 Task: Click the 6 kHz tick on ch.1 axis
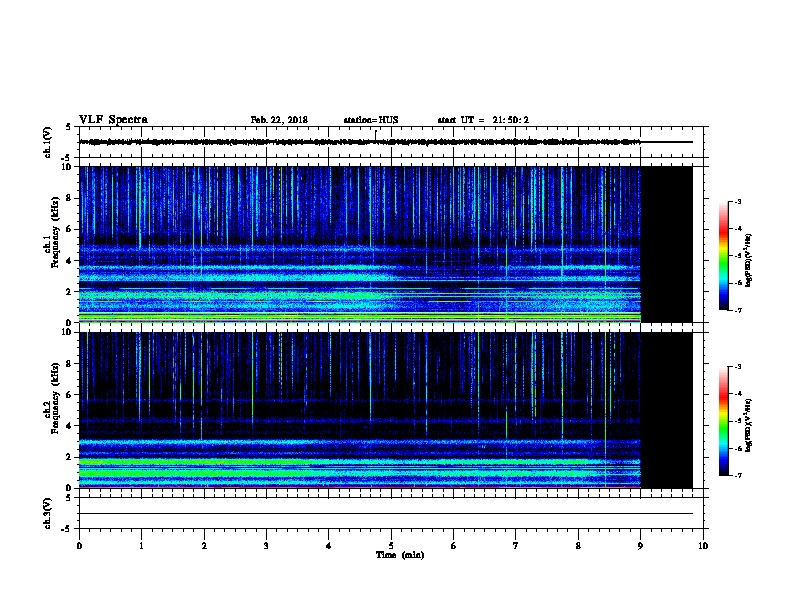point(69,229)
